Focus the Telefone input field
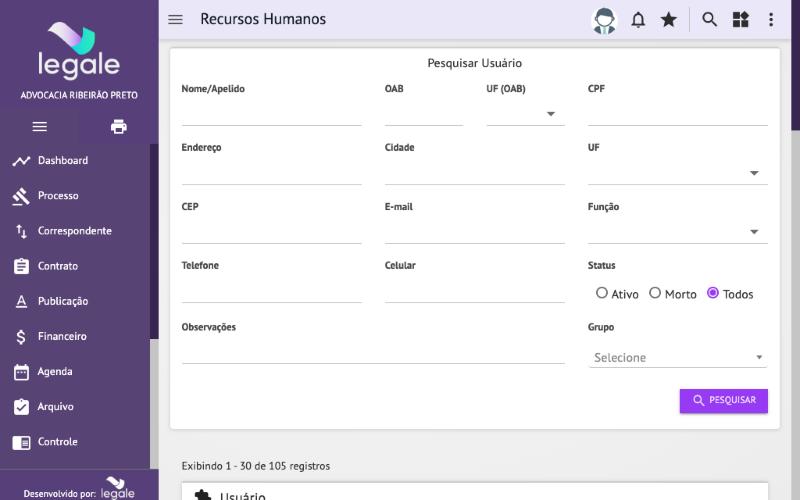Screen dimensions: 800x500 (271, 291)
